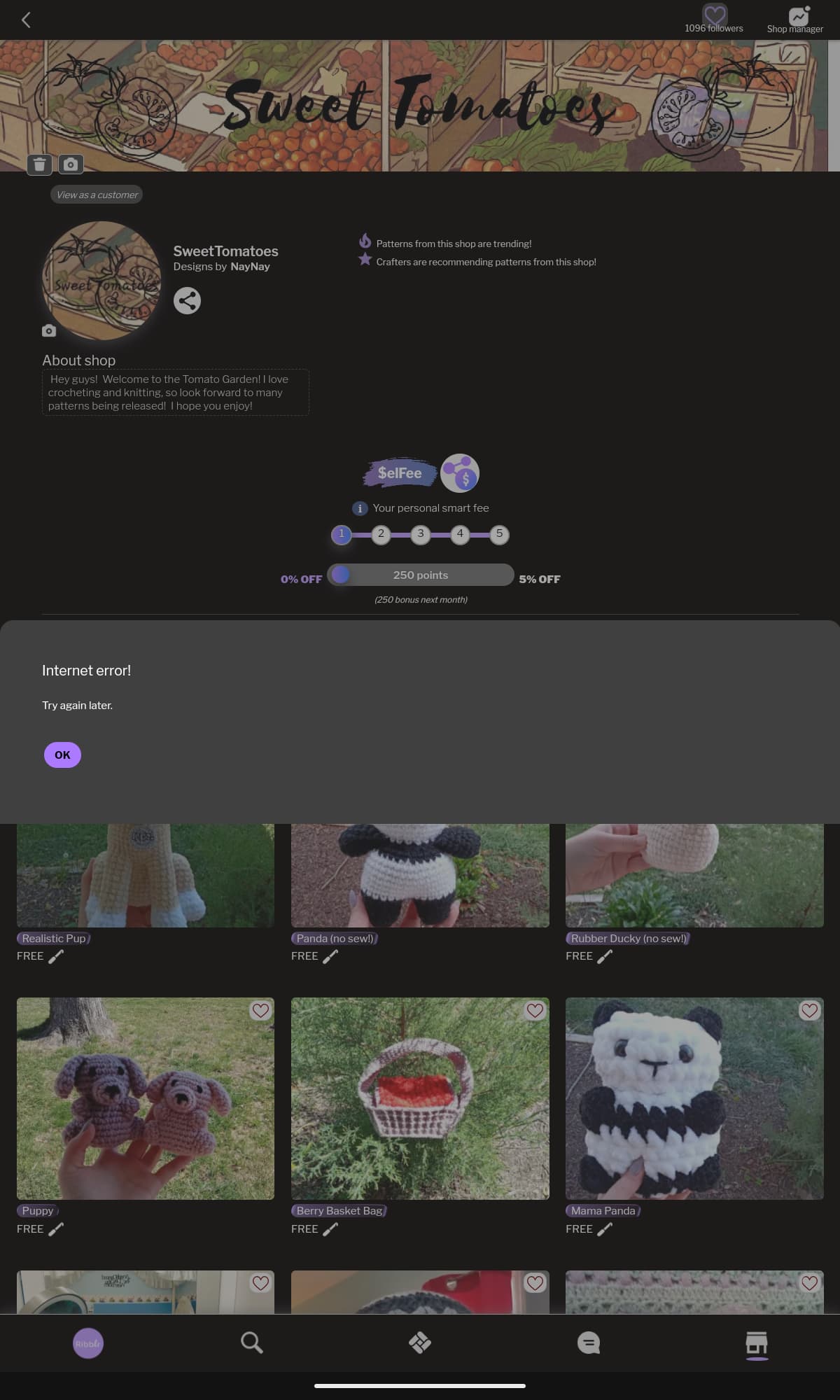Share the shop via share icon
Viewport: 840px width, 1400px height.
click(187, 301)
